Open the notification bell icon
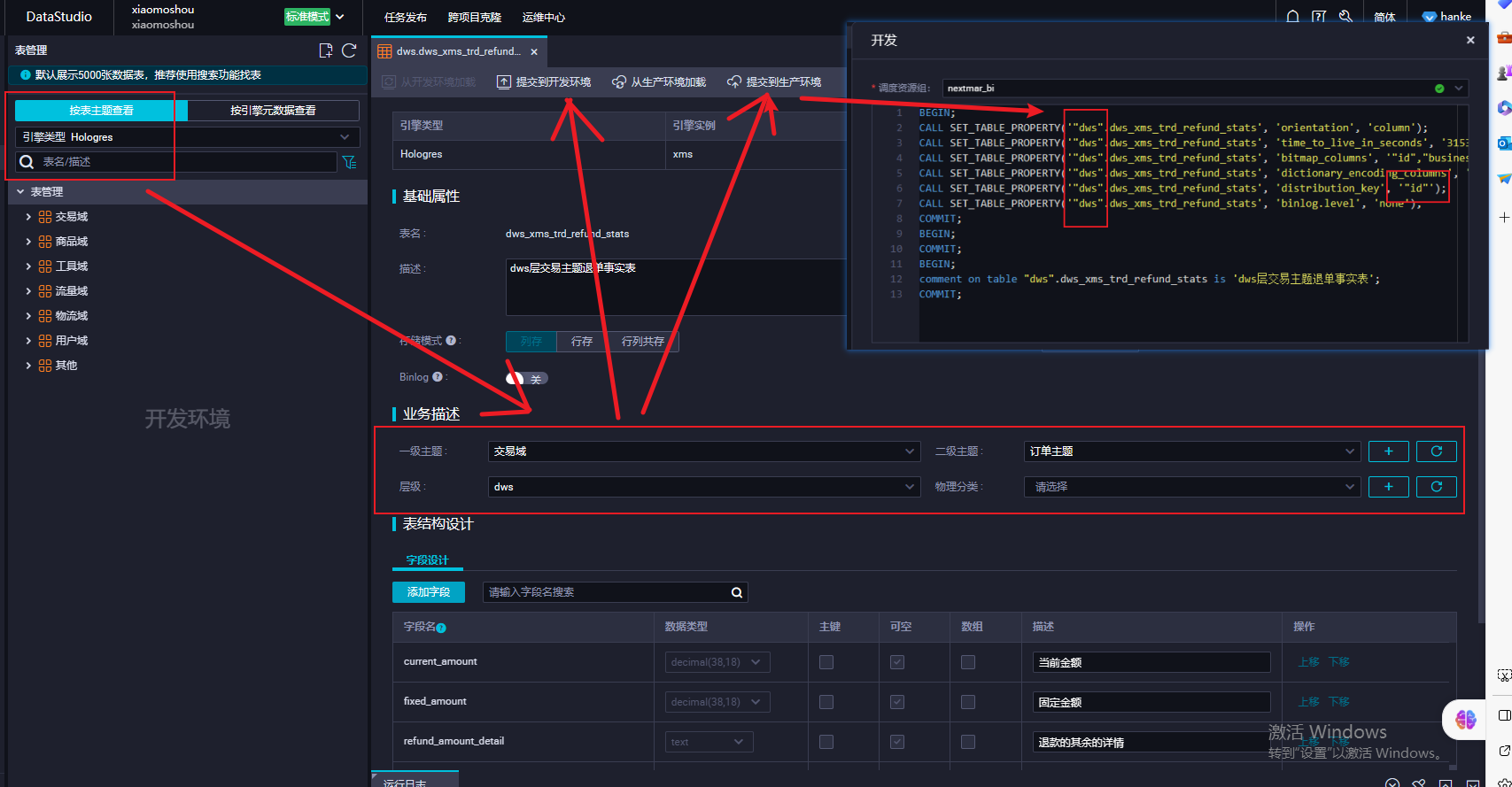 (x=1293, y=17)
